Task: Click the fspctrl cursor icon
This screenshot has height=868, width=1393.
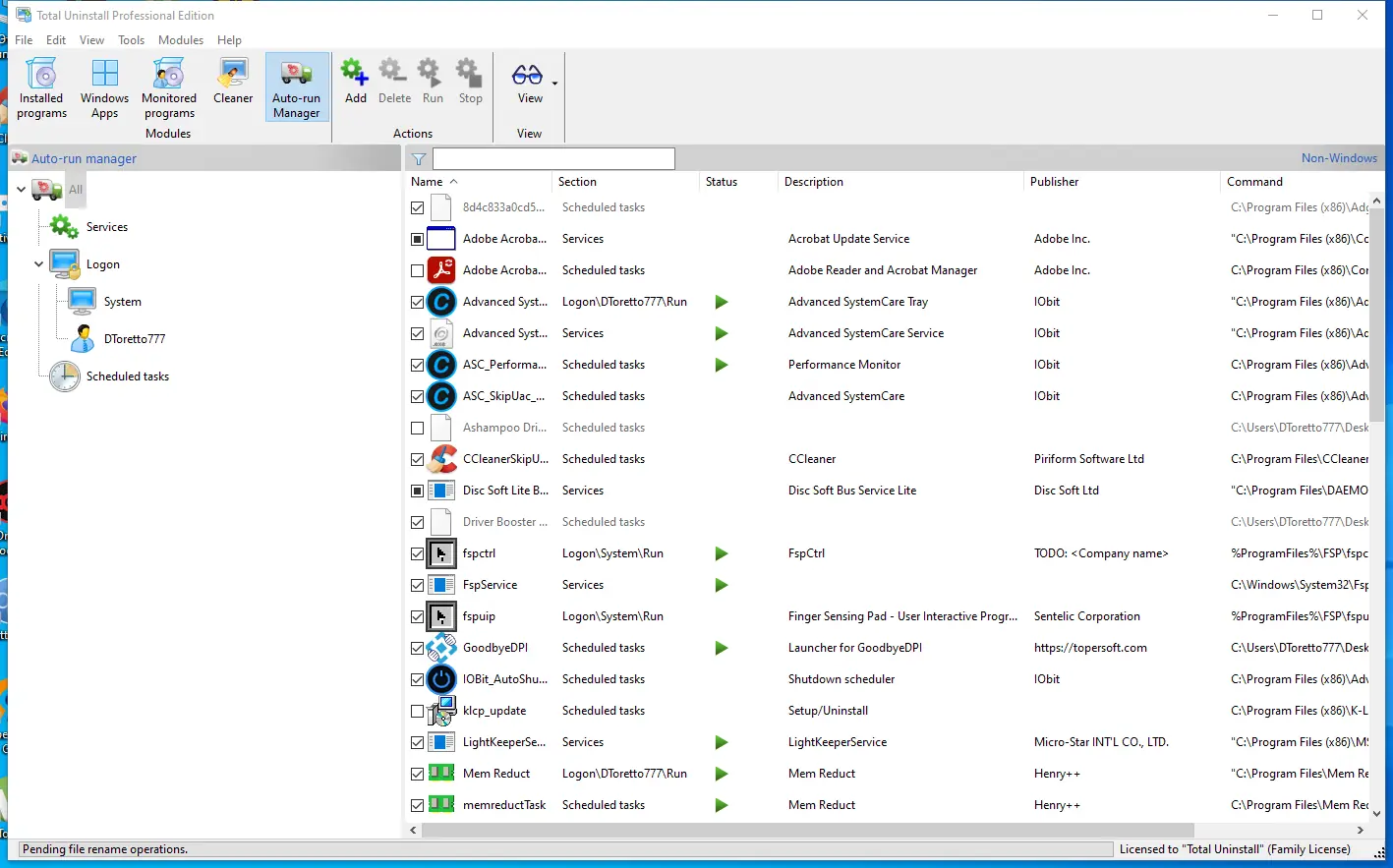Action: coord(441,553)
